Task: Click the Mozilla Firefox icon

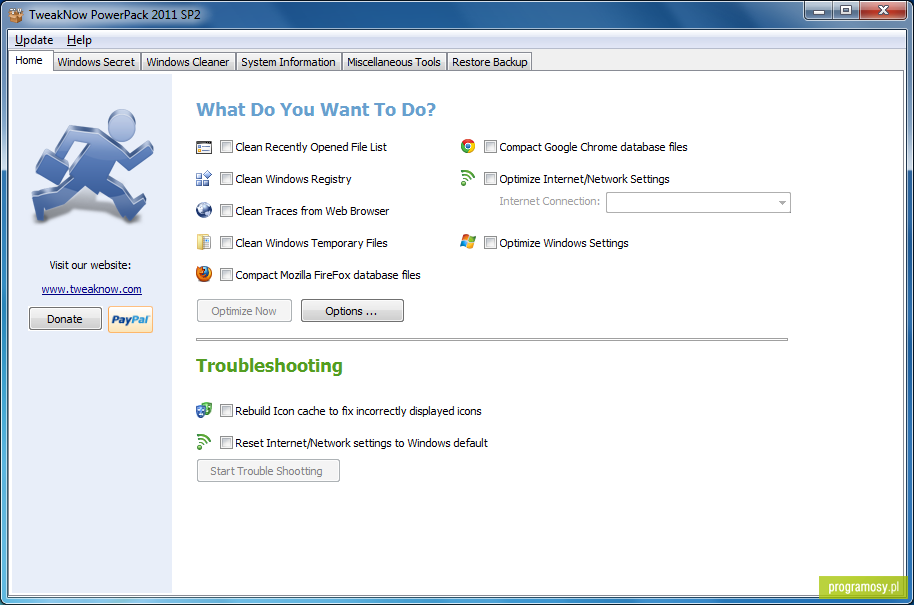Action: [x=204, y=273]
